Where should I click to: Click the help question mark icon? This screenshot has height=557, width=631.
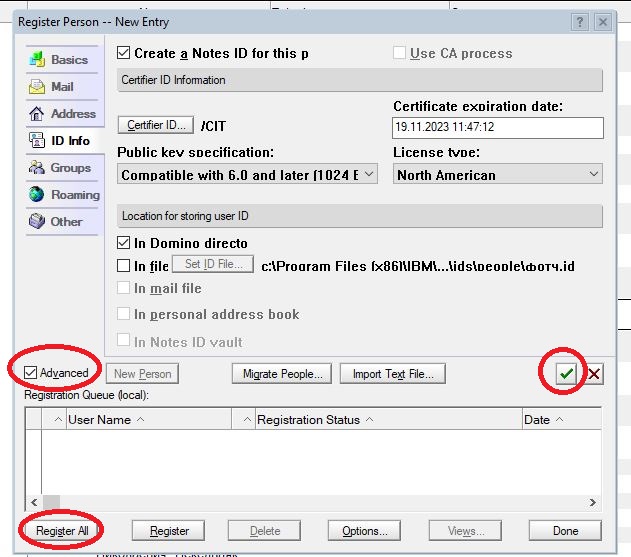coord(580,22)
